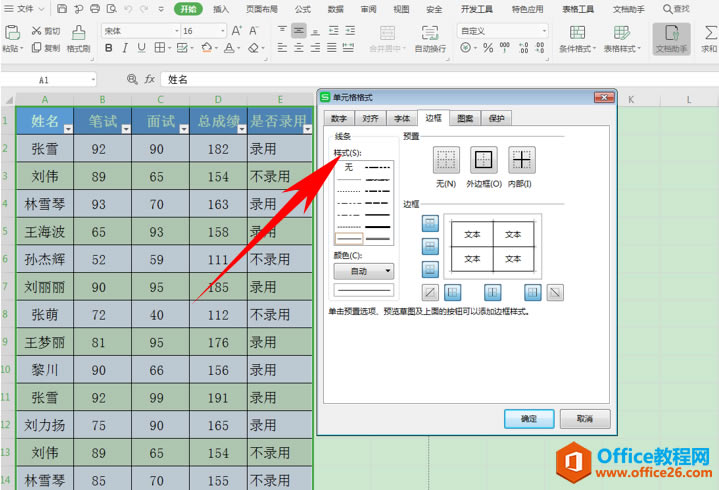Screen dimensions: 719x490
Task: Switch to the 数字 tab in dialog
Action: [x=339, y=118]
